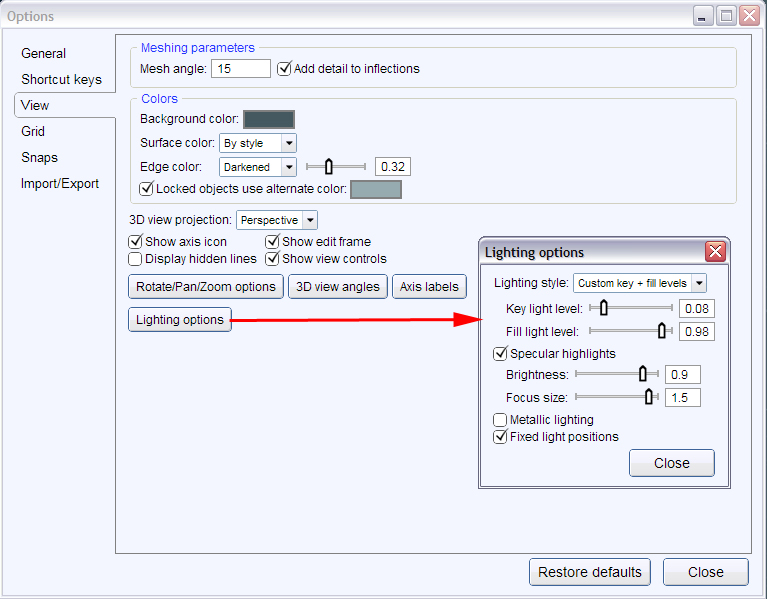The image size is (767, 599).
Task: Click the Lighting options button
Action: [x=180, y=319]
